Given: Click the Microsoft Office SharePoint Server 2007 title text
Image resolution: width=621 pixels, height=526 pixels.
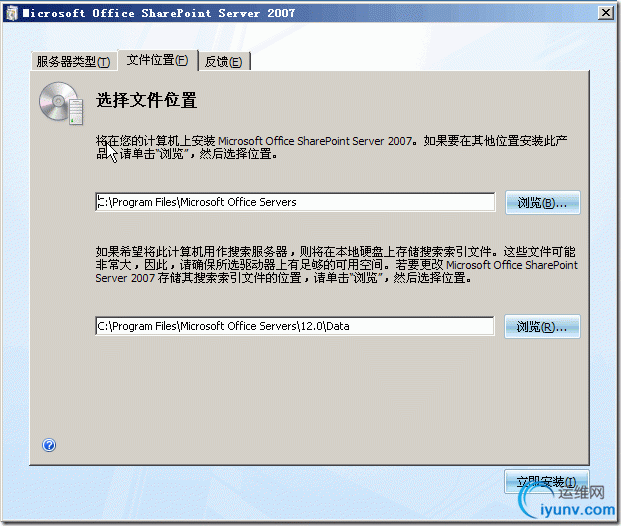Looking at the screenshot, I should [159, 13].
